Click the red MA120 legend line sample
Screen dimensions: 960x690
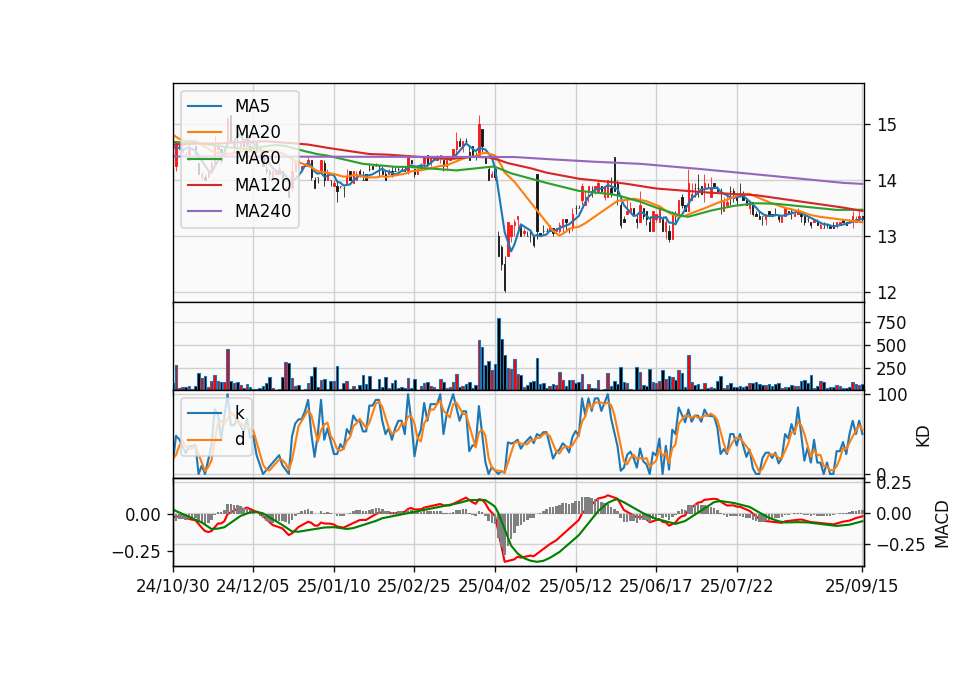click(204, 185)
